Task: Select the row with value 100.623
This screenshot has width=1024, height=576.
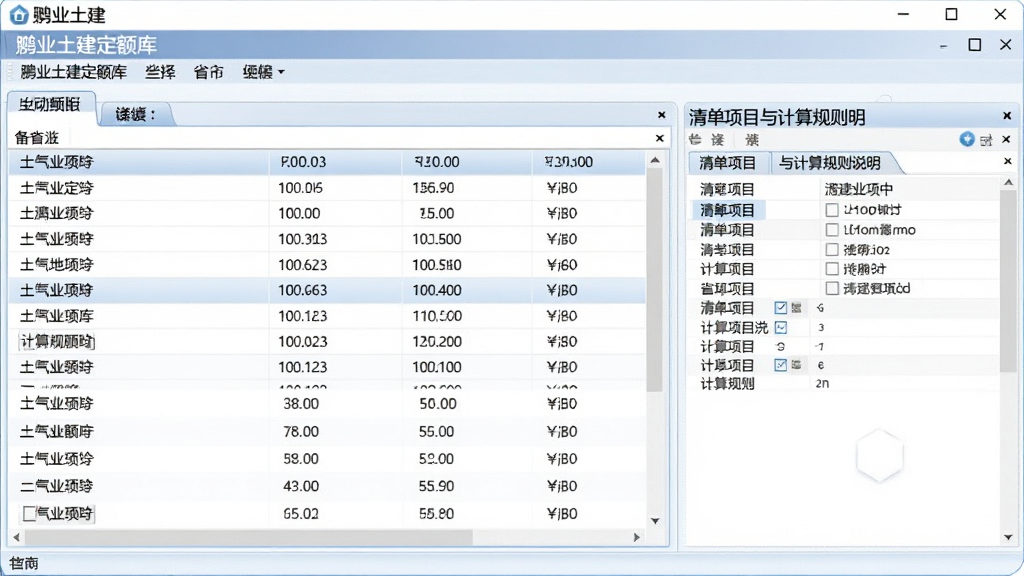Action: (x=327, y=264)
